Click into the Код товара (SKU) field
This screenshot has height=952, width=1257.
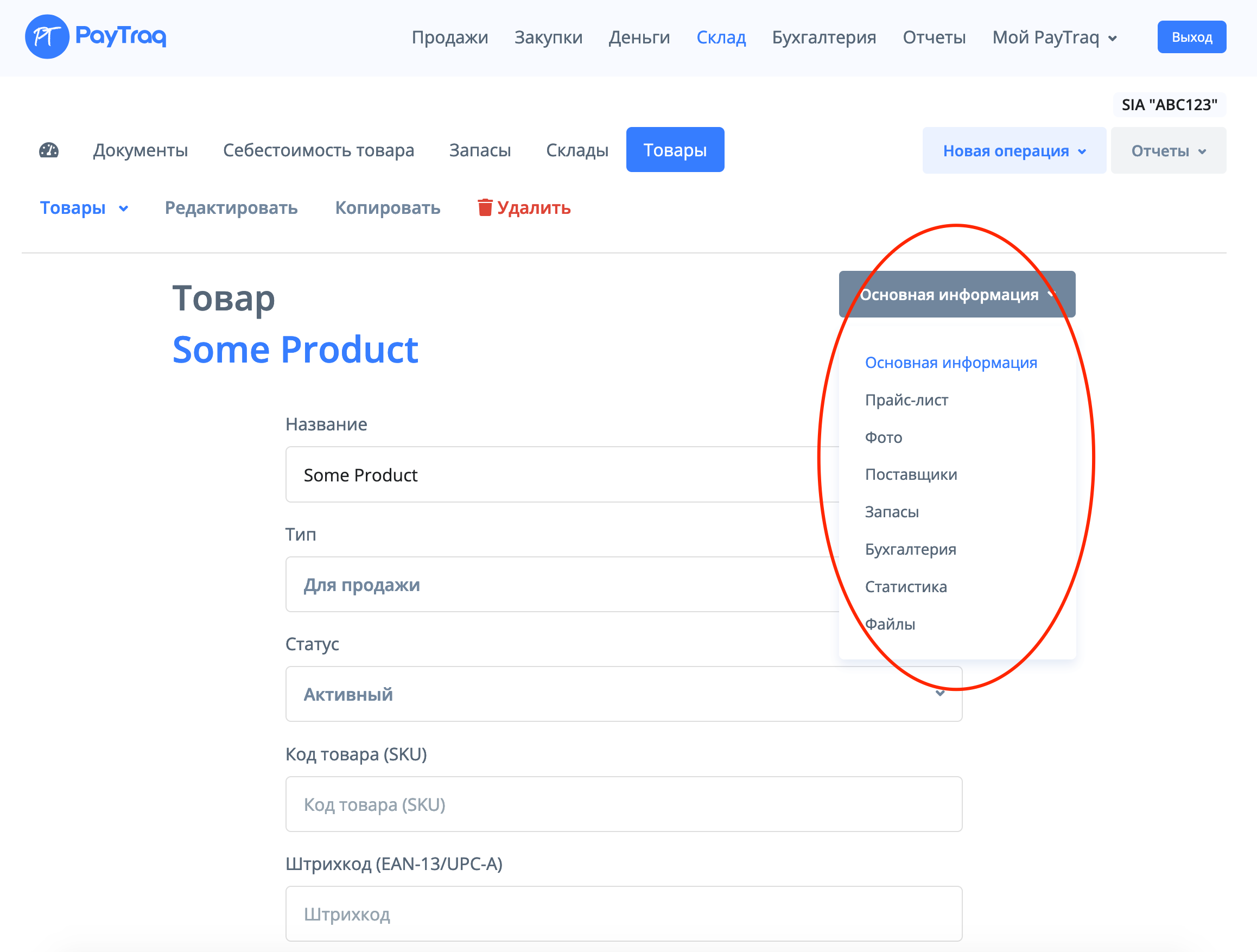click(623, 804)
